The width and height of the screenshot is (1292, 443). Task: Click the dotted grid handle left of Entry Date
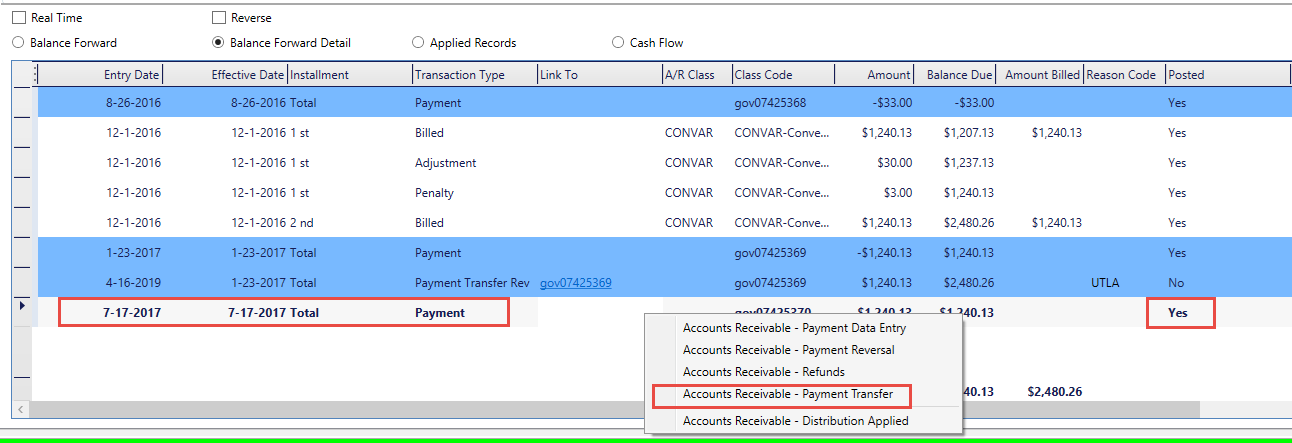point(36,75)
